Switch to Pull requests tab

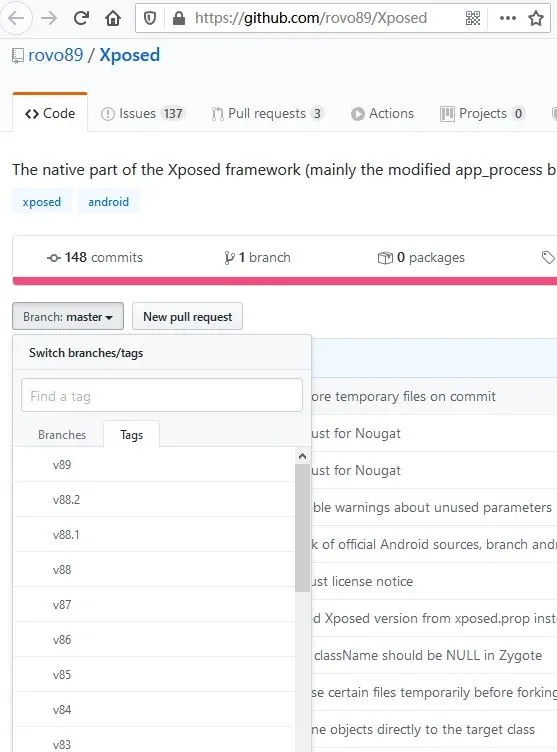pos(267,114)
